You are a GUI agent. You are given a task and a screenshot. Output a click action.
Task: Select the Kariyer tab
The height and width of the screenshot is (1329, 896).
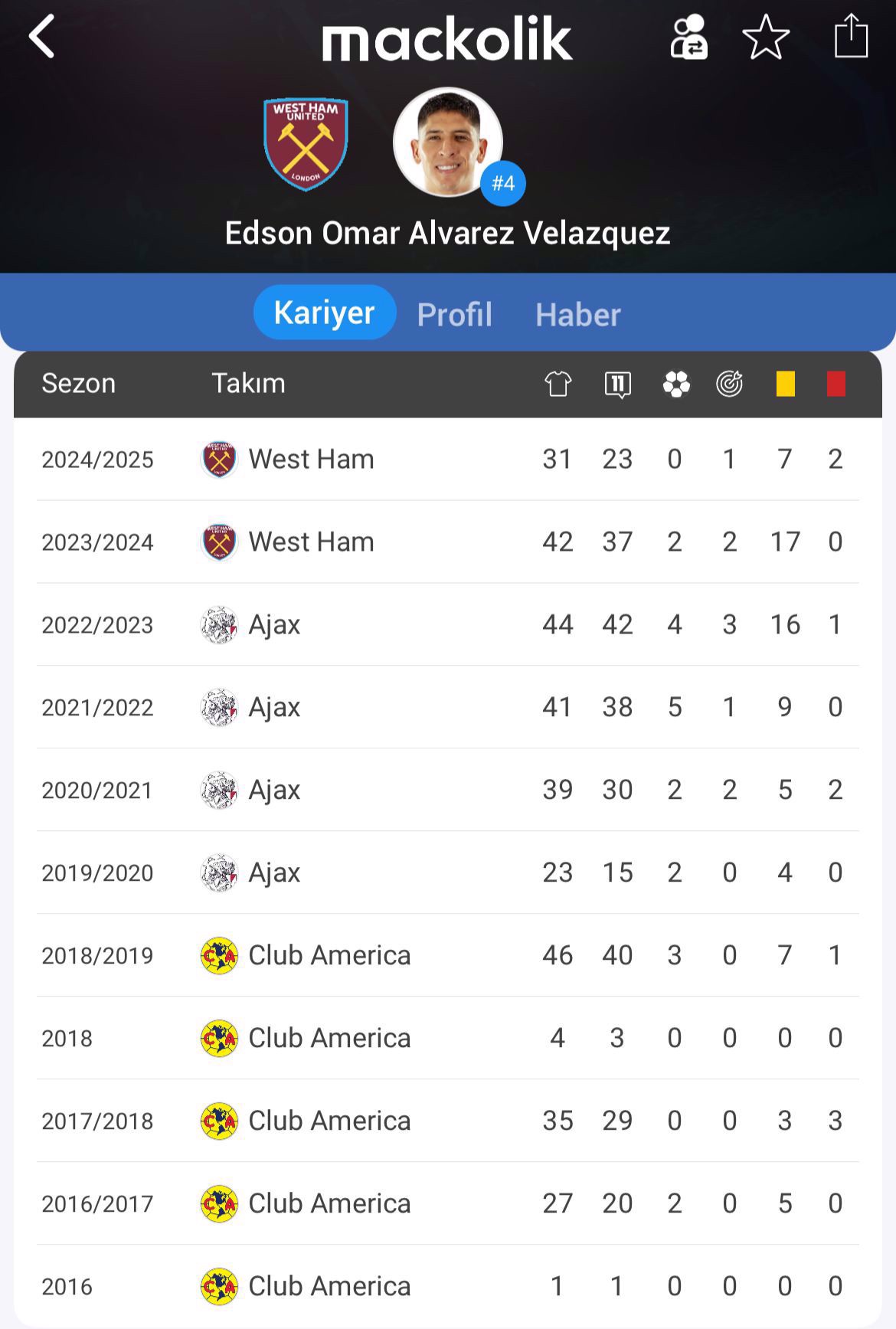pyautogui.click(x=325, y=313)
